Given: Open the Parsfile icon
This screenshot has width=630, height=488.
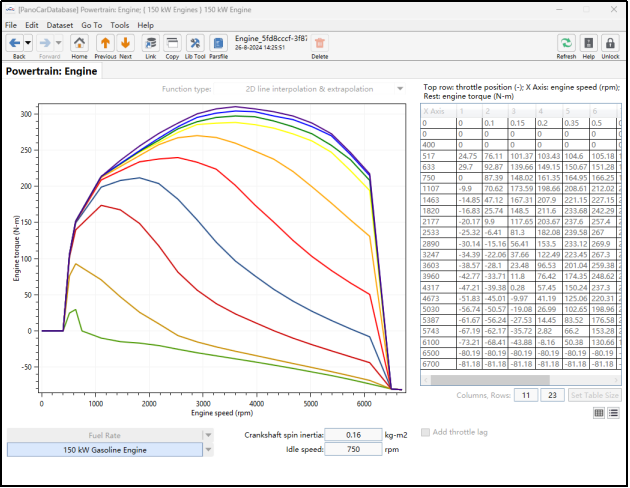Looking at the screenshot, I should (x=218, y=43).
